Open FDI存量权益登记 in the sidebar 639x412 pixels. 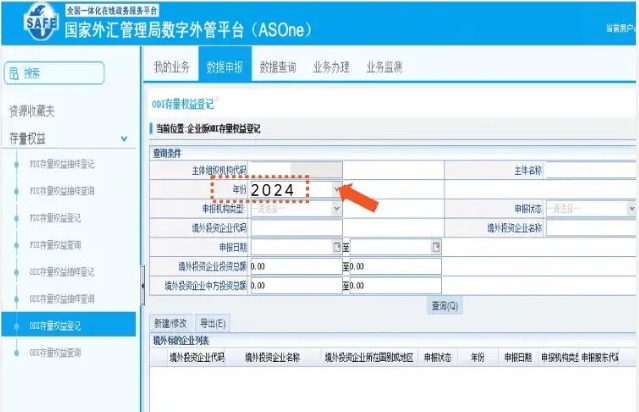point(55,218)
